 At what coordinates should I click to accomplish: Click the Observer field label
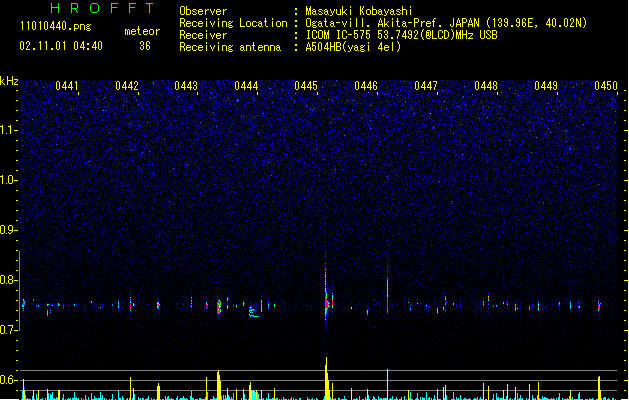click(203, 11)
